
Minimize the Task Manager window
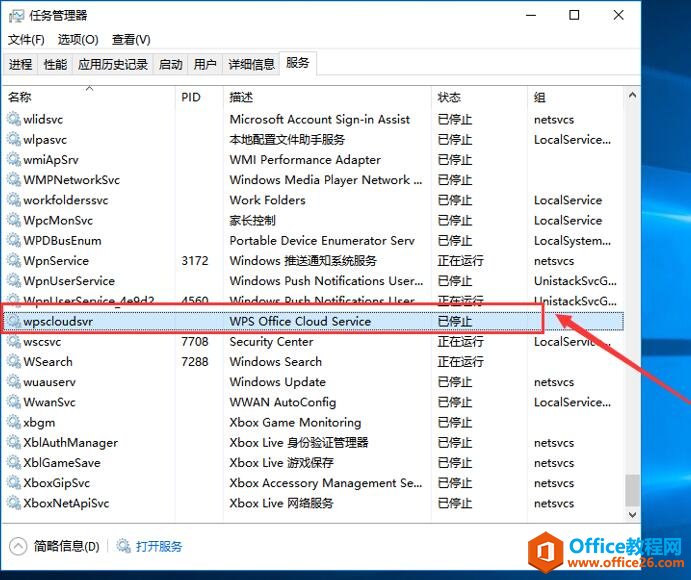pyautogui.click(x=531, y=15)
